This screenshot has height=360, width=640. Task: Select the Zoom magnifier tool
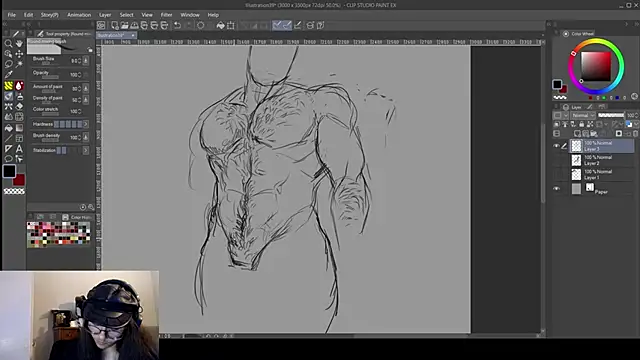8,43
